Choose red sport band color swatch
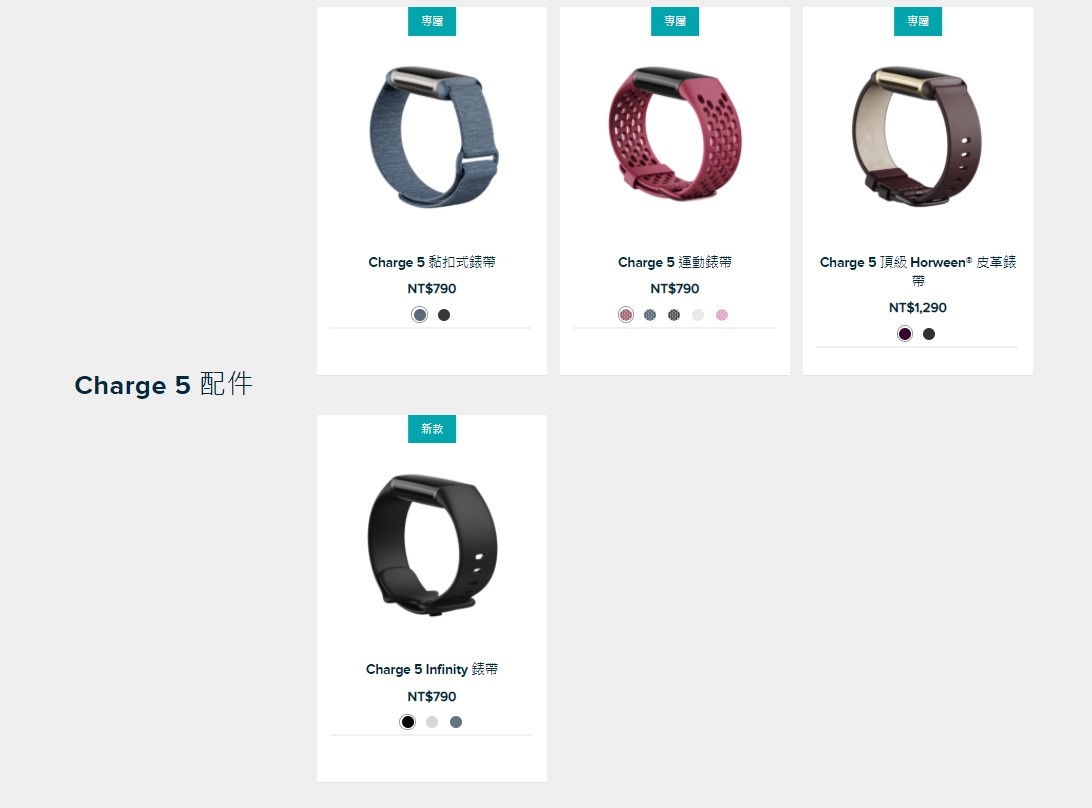 pos(626,315)
